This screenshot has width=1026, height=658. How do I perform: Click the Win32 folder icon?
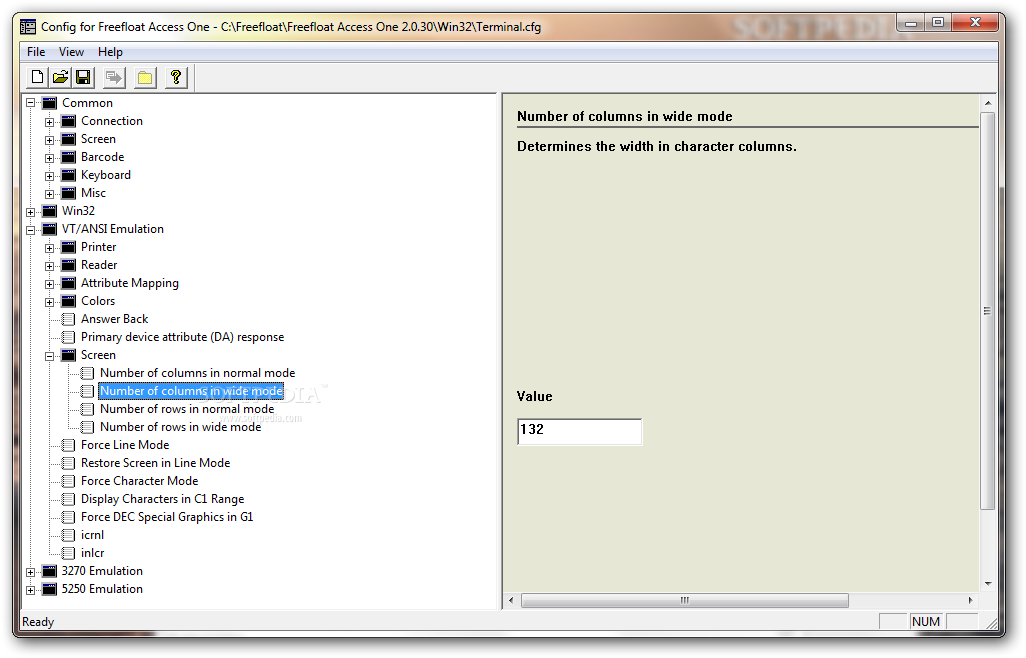click(x=49, y=211)
